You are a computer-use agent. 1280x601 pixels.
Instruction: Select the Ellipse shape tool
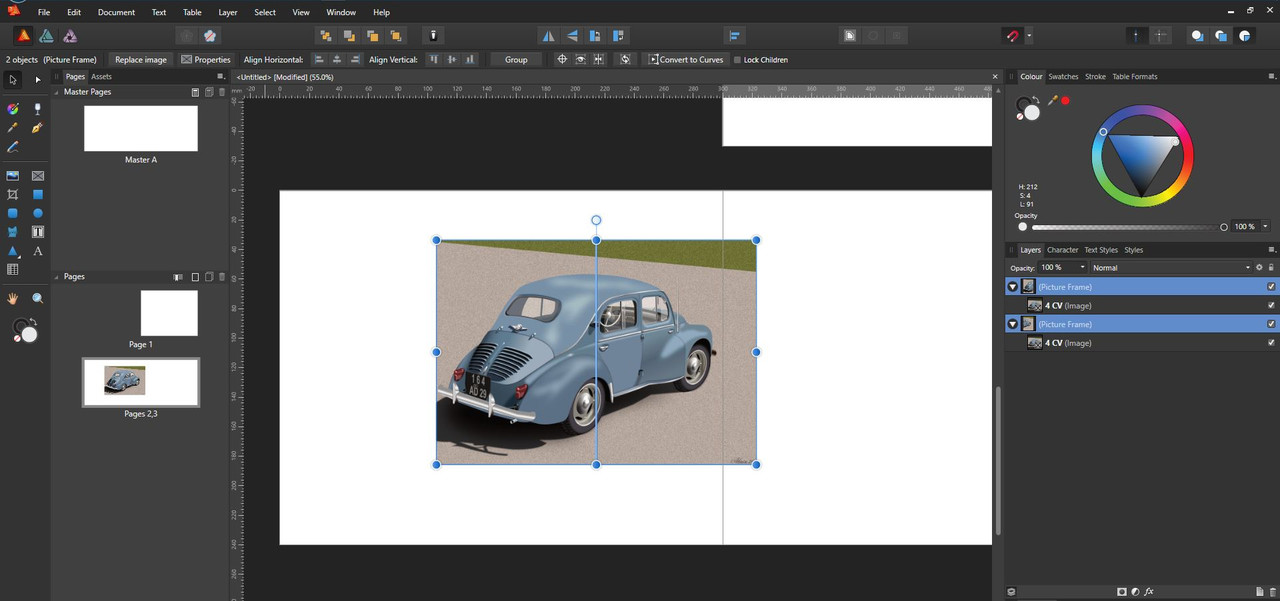click(38, 213)
